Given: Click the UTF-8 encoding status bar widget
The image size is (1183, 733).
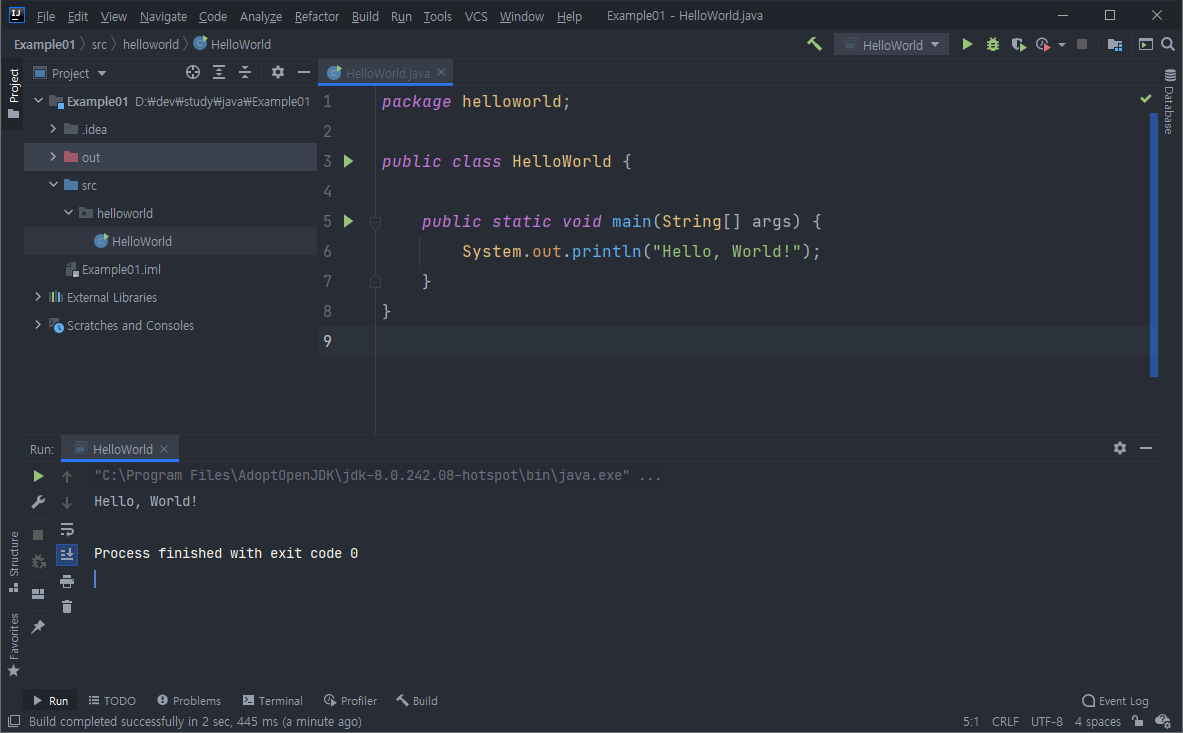Looking at the screenshot, I should coord(1046,722).
